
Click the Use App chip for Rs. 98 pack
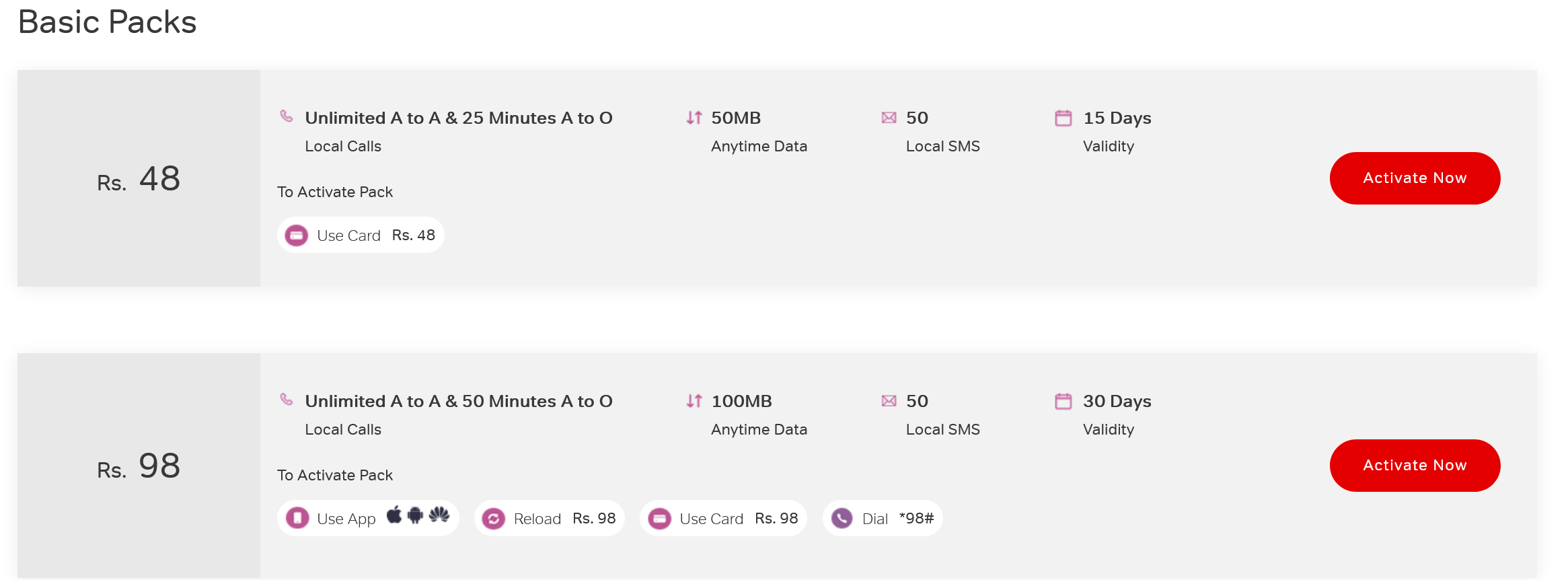[x=368, y=518]
